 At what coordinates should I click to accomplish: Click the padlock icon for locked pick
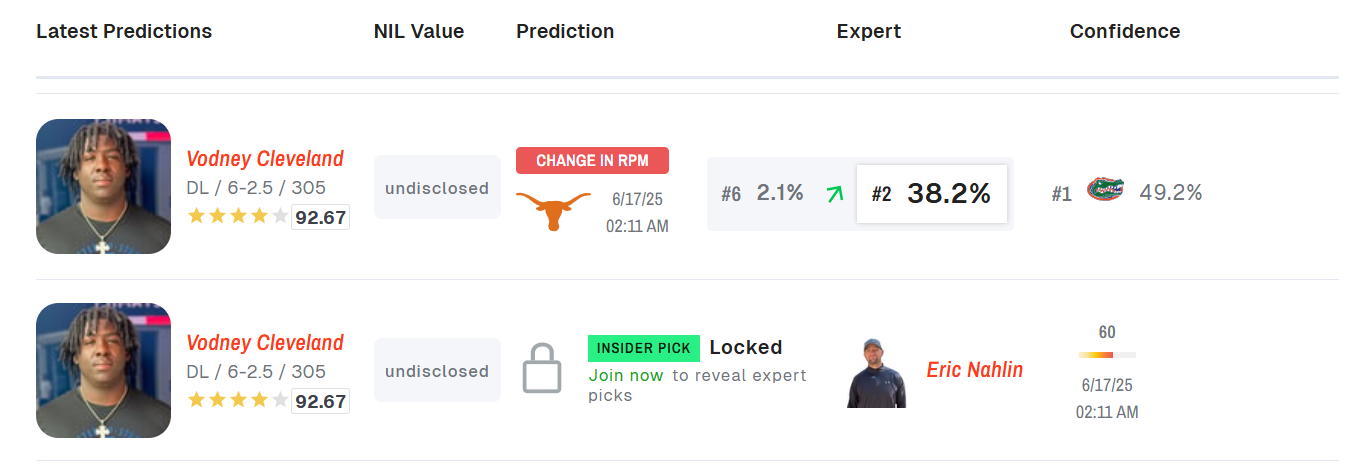542,369
